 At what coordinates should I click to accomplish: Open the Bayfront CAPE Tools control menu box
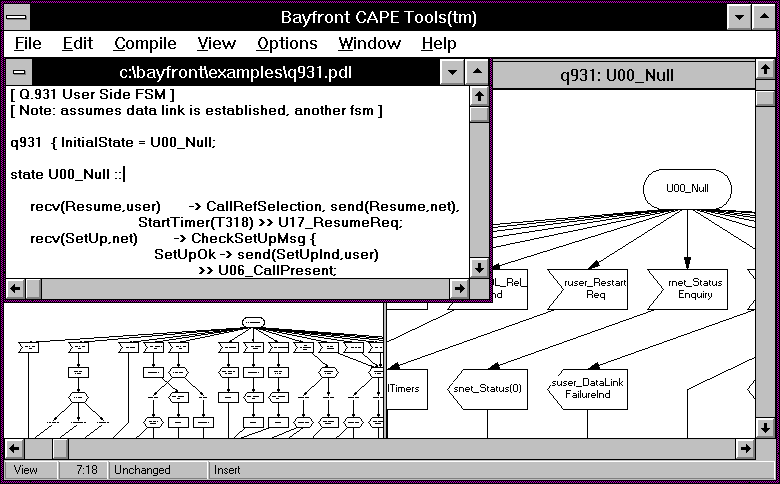pos(17,17)
